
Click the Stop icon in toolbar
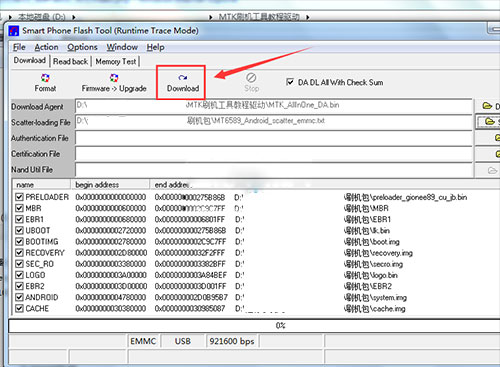pos(251,78)
